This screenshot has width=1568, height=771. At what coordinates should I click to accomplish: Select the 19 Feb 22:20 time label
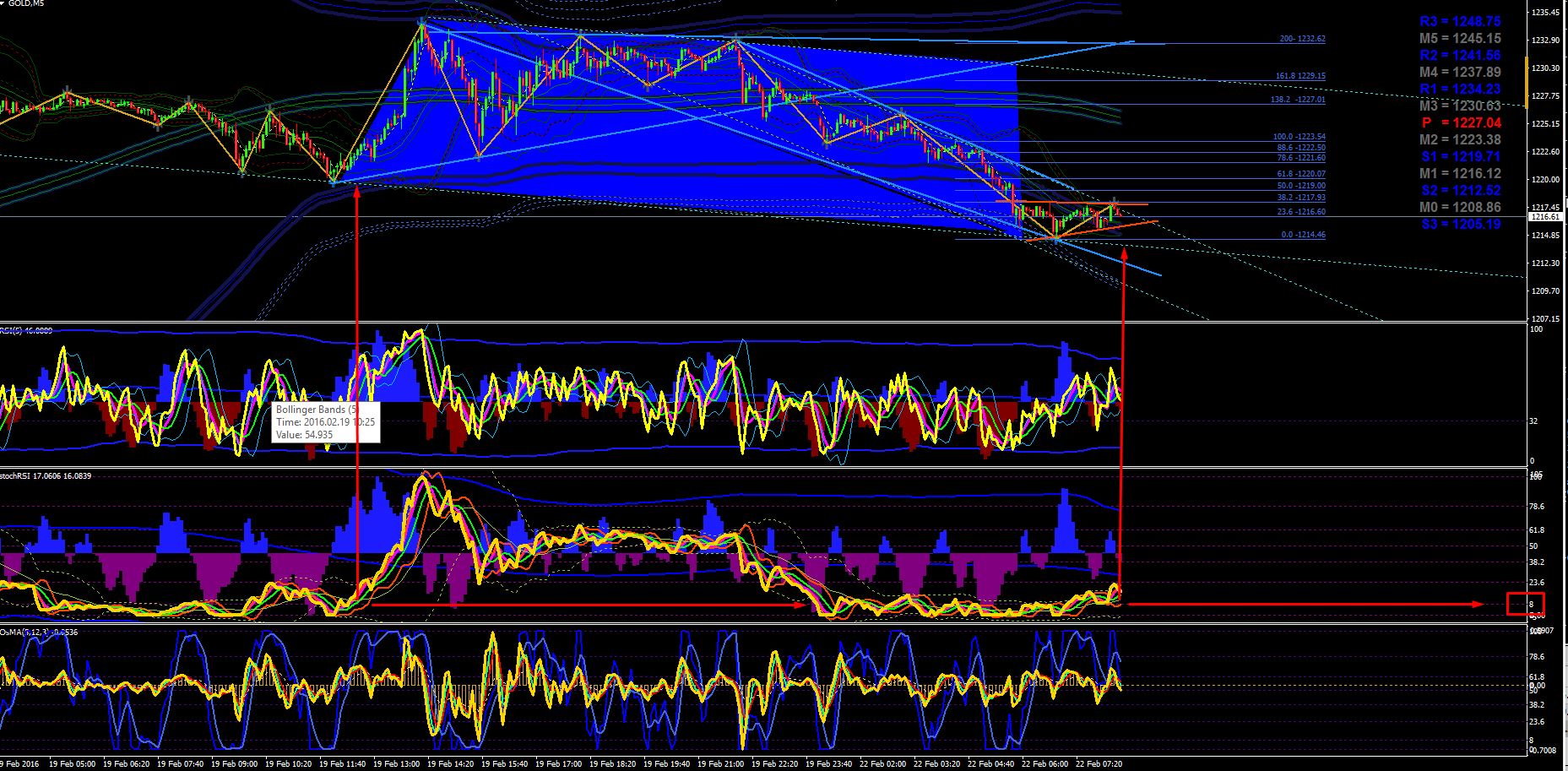(774, 764)
